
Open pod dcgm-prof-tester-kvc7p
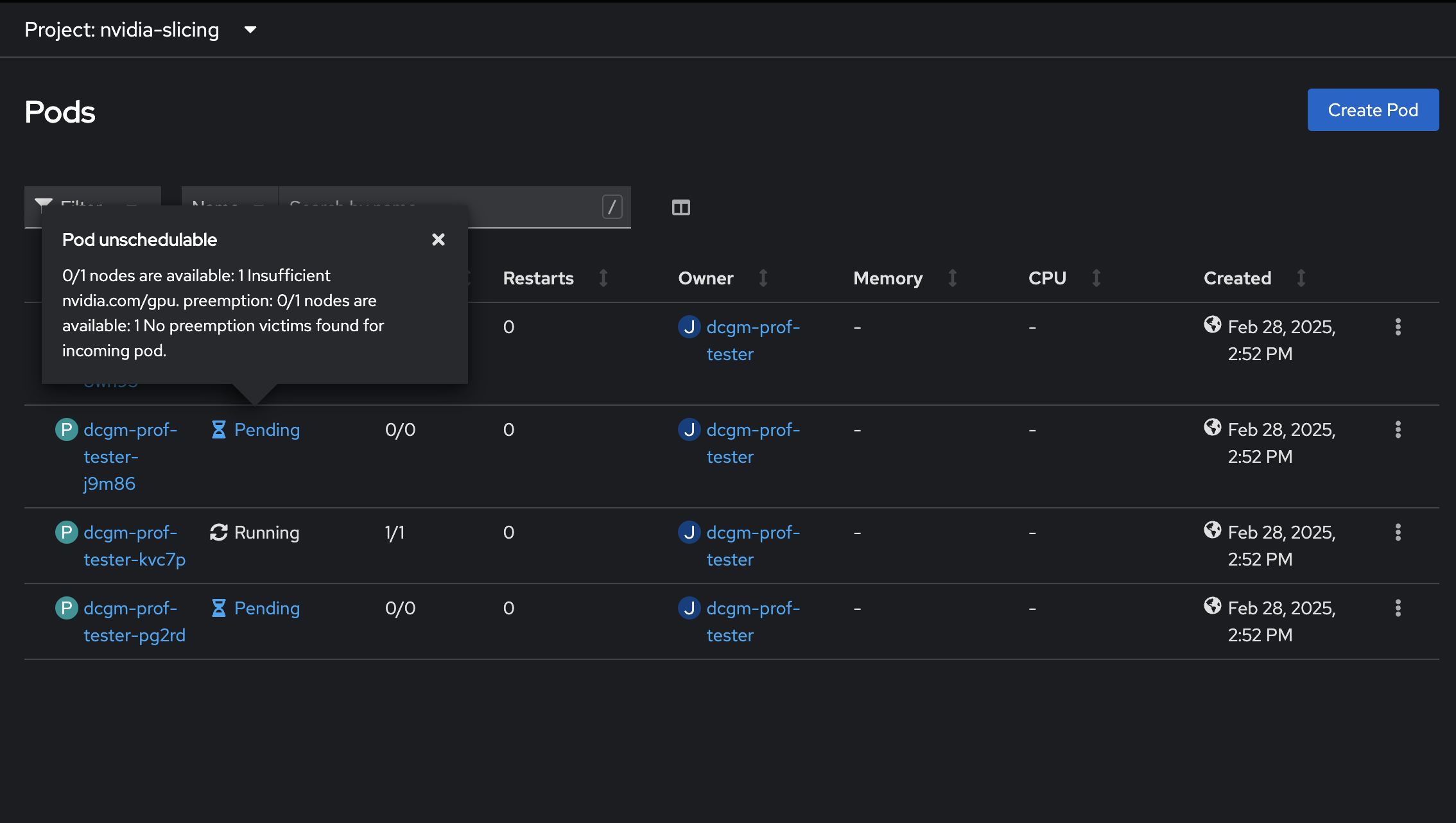[134, 546]
